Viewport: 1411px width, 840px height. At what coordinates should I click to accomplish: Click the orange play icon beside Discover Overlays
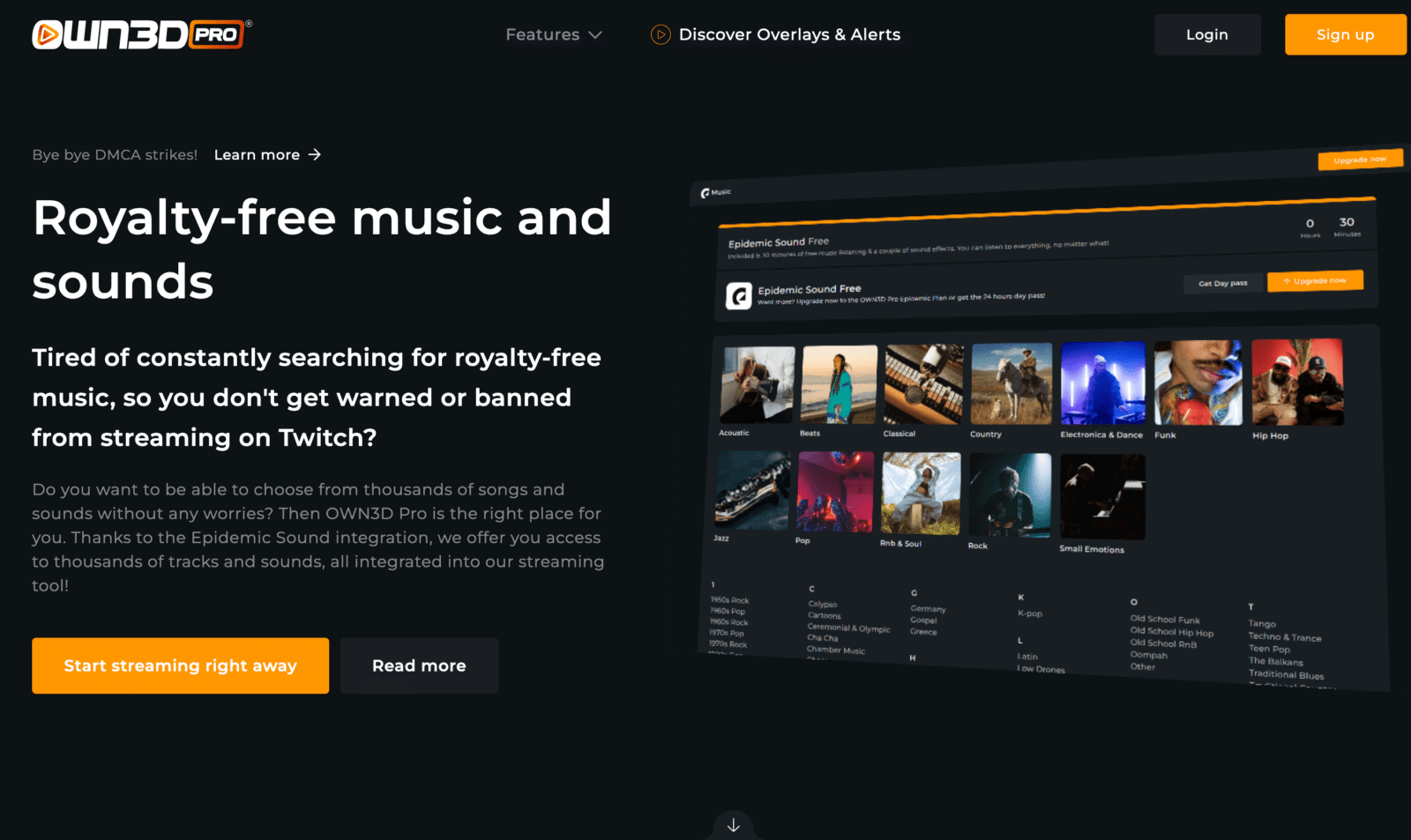point(661,34)
